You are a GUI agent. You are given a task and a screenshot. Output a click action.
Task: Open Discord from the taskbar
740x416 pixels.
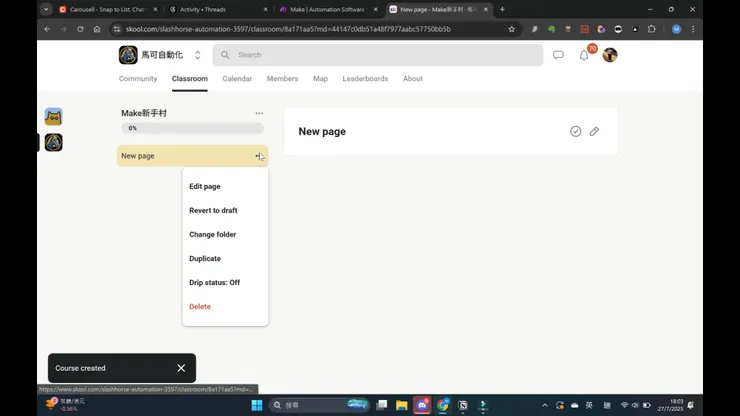point(422,405)
